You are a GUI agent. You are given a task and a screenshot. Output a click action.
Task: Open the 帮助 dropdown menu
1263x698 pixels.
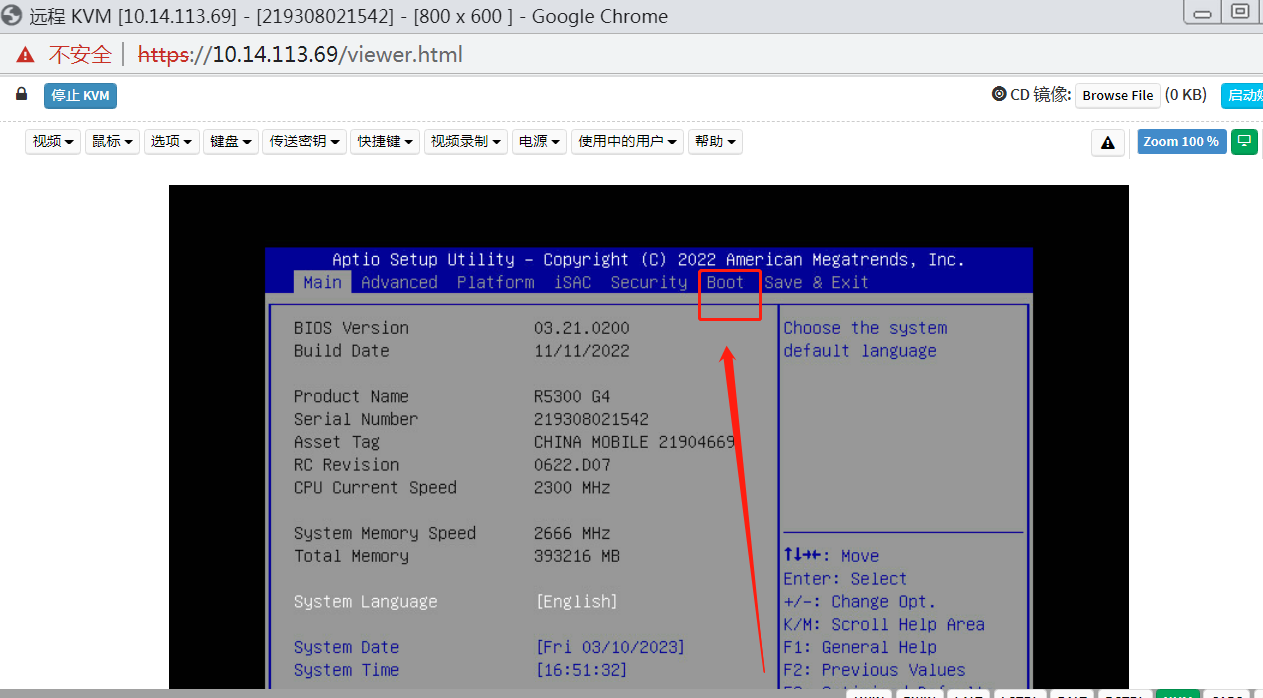[x=715, y=141]
